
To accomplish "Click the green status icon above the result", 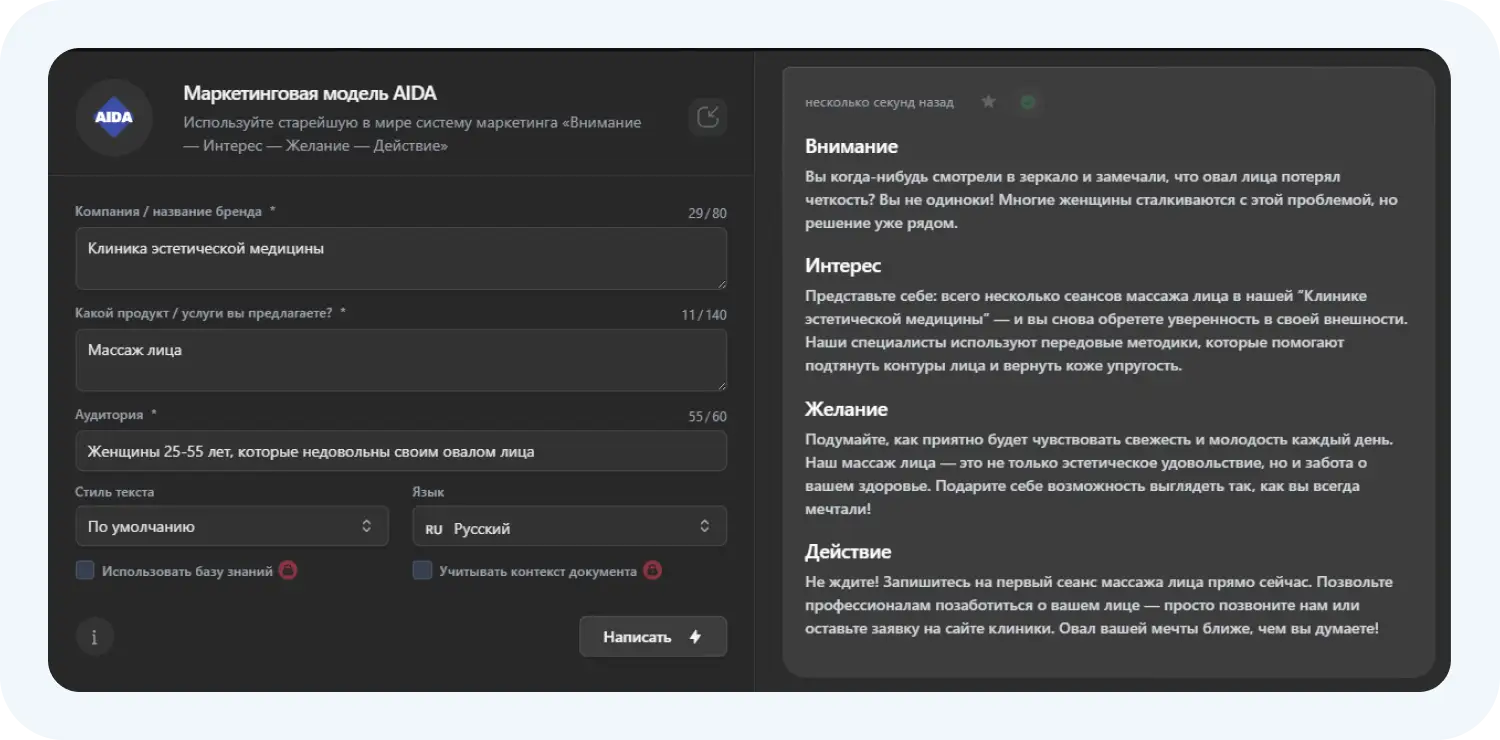I will [1027, 102].
